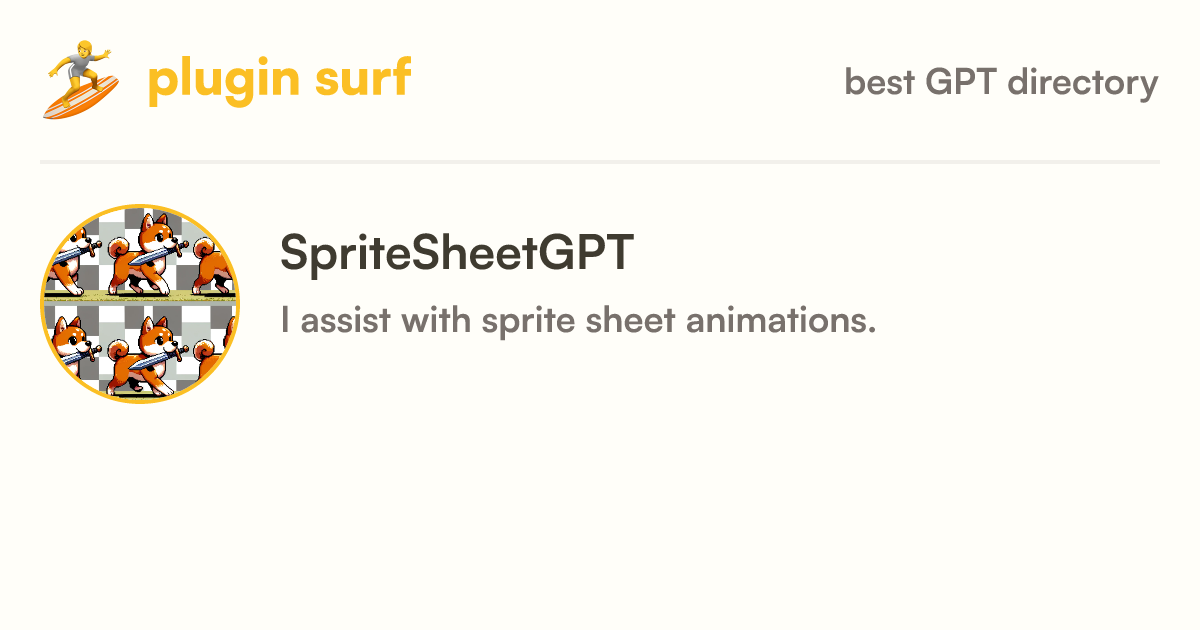Click the horizontal divider line below header
The width and height of the screenshot is (1200, 630).
600,161
